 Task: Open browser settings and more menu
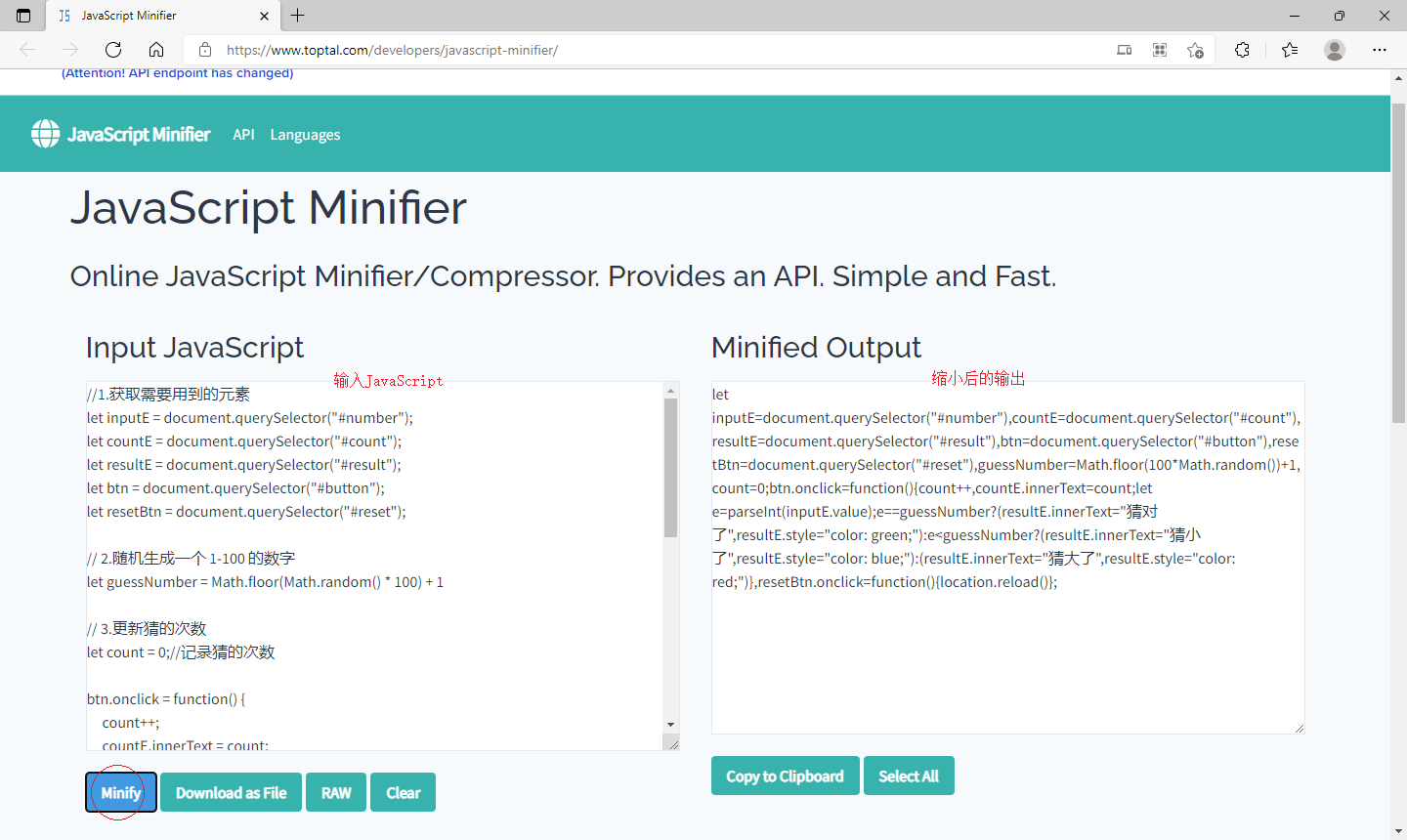1380,50
